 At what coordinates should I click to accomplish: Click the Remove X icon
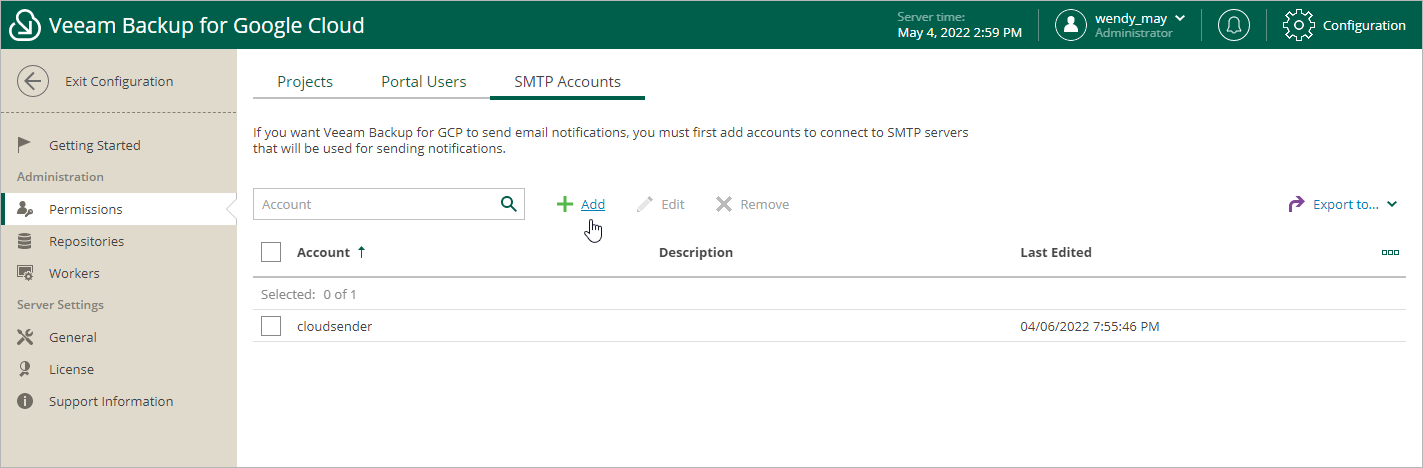[x=724, y=204]
